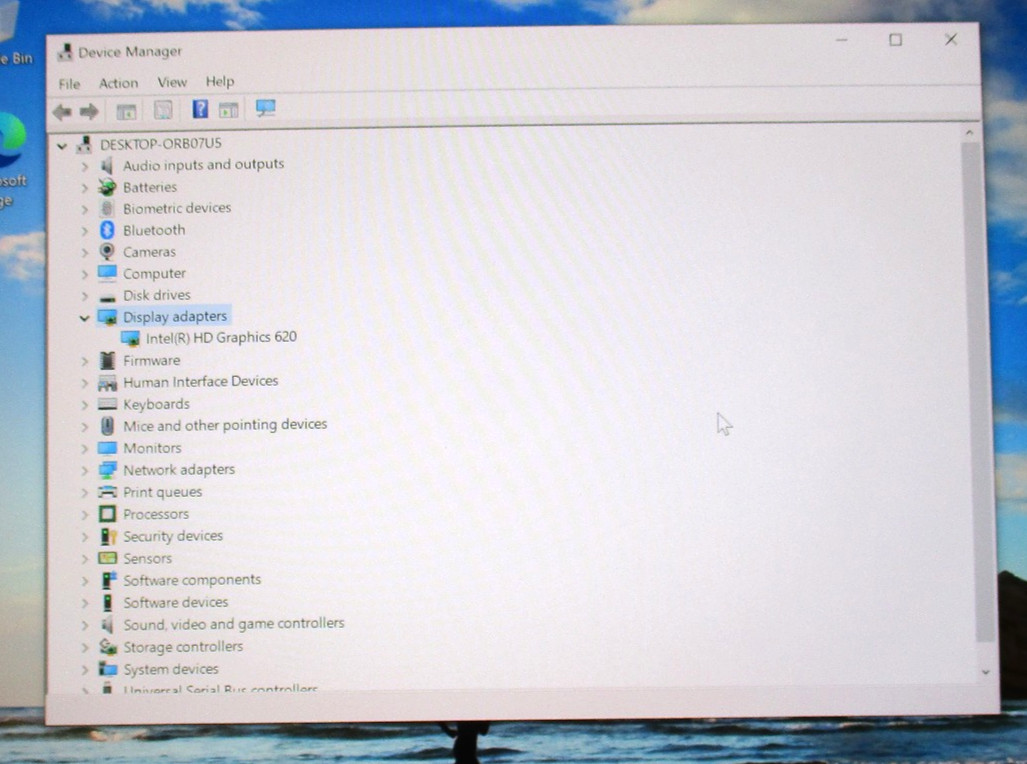Select Mice and other pointing devices label

coord(225,425)
